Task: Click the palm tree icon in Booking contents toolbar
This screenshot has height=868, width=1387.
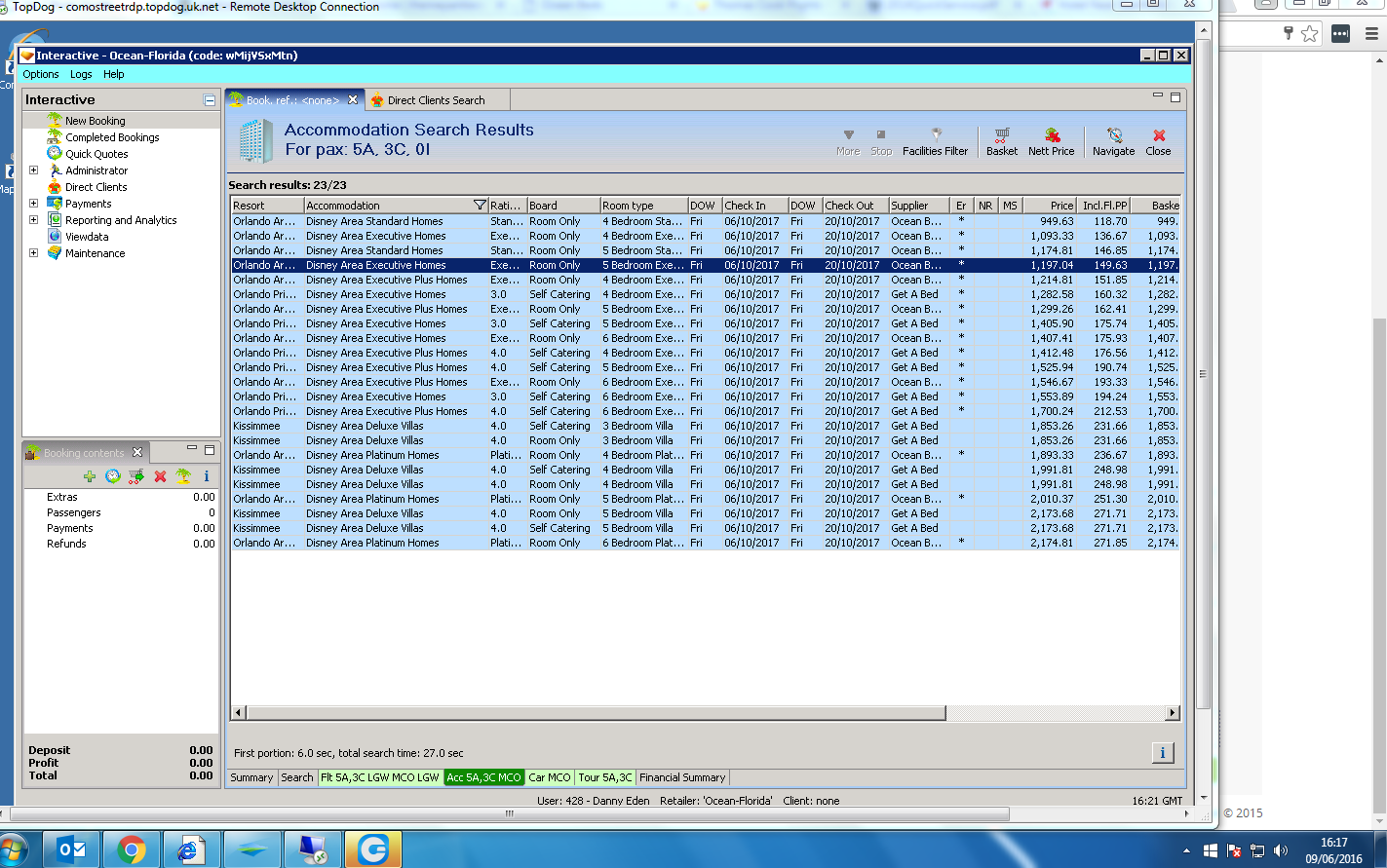Action: 183,476
